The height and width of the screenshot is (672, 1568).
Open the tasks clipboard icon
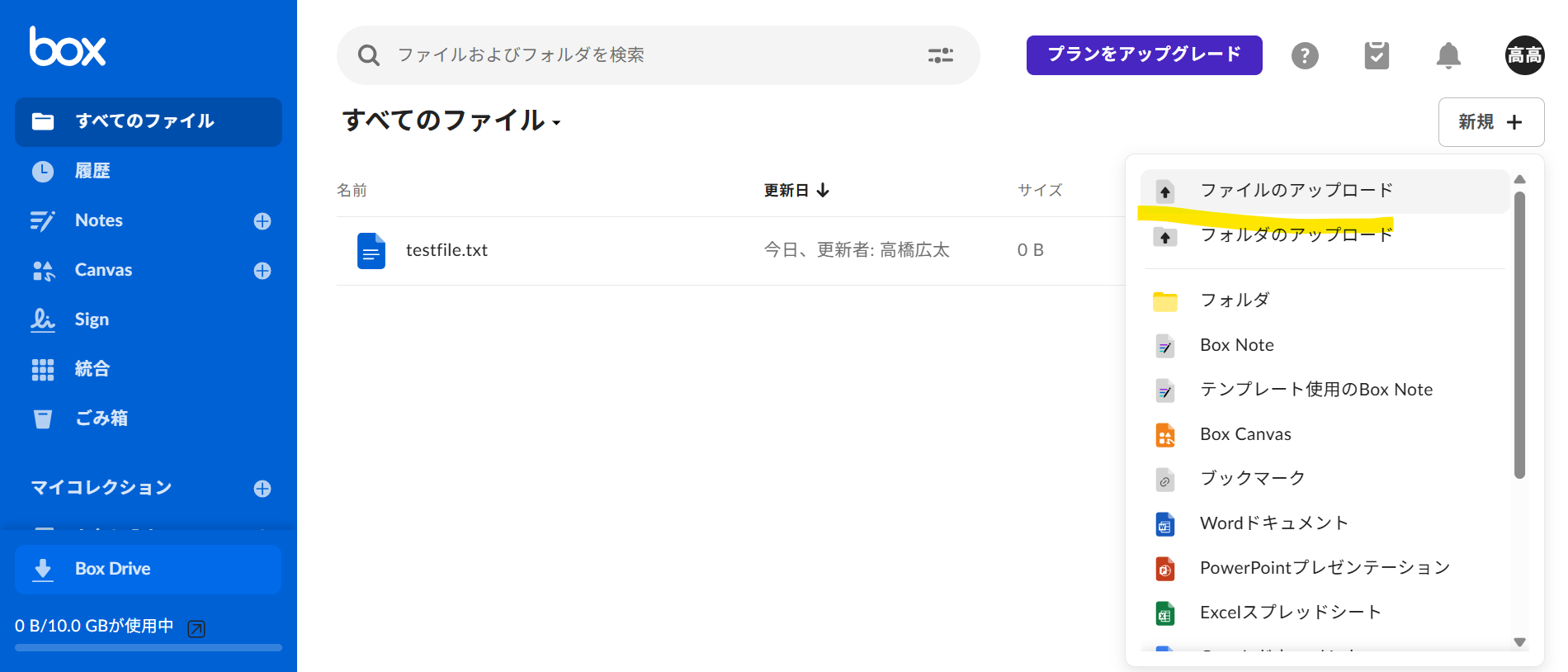[x=1377, y=56]
